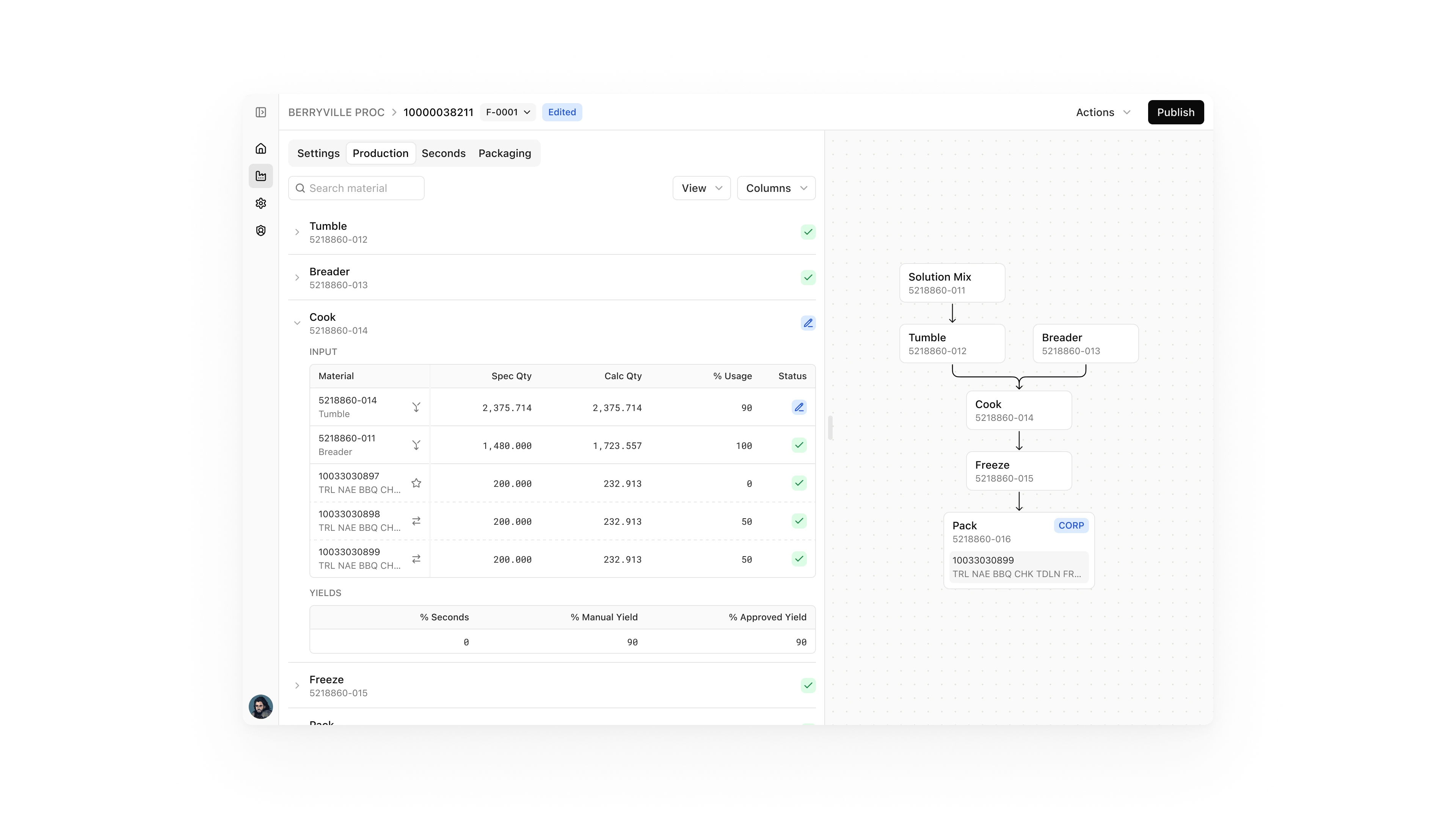This screenshot has height=819, width=1456.
Task: Click the 2,375.714 Spec Qty cell
Action: [x=507, y=408]
